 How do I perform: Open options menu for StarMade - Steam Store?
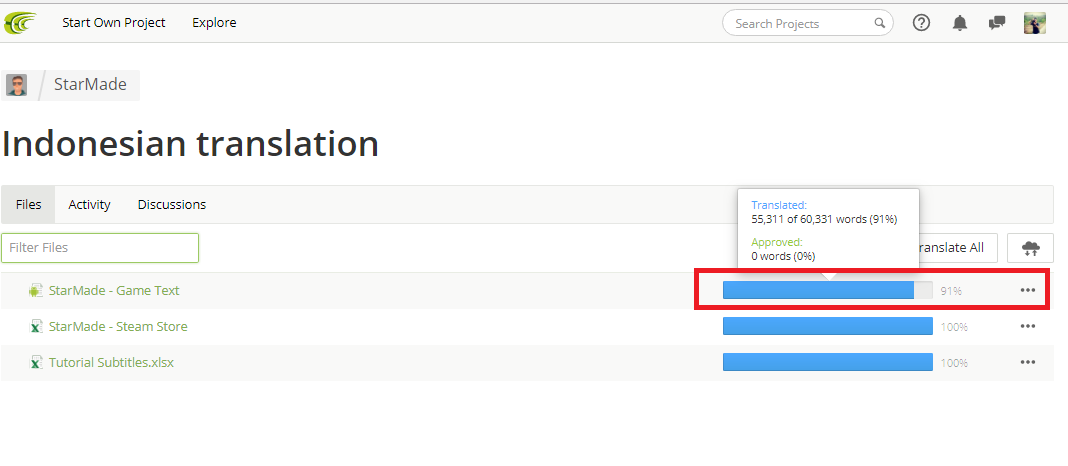click(x=1028, y=327)
